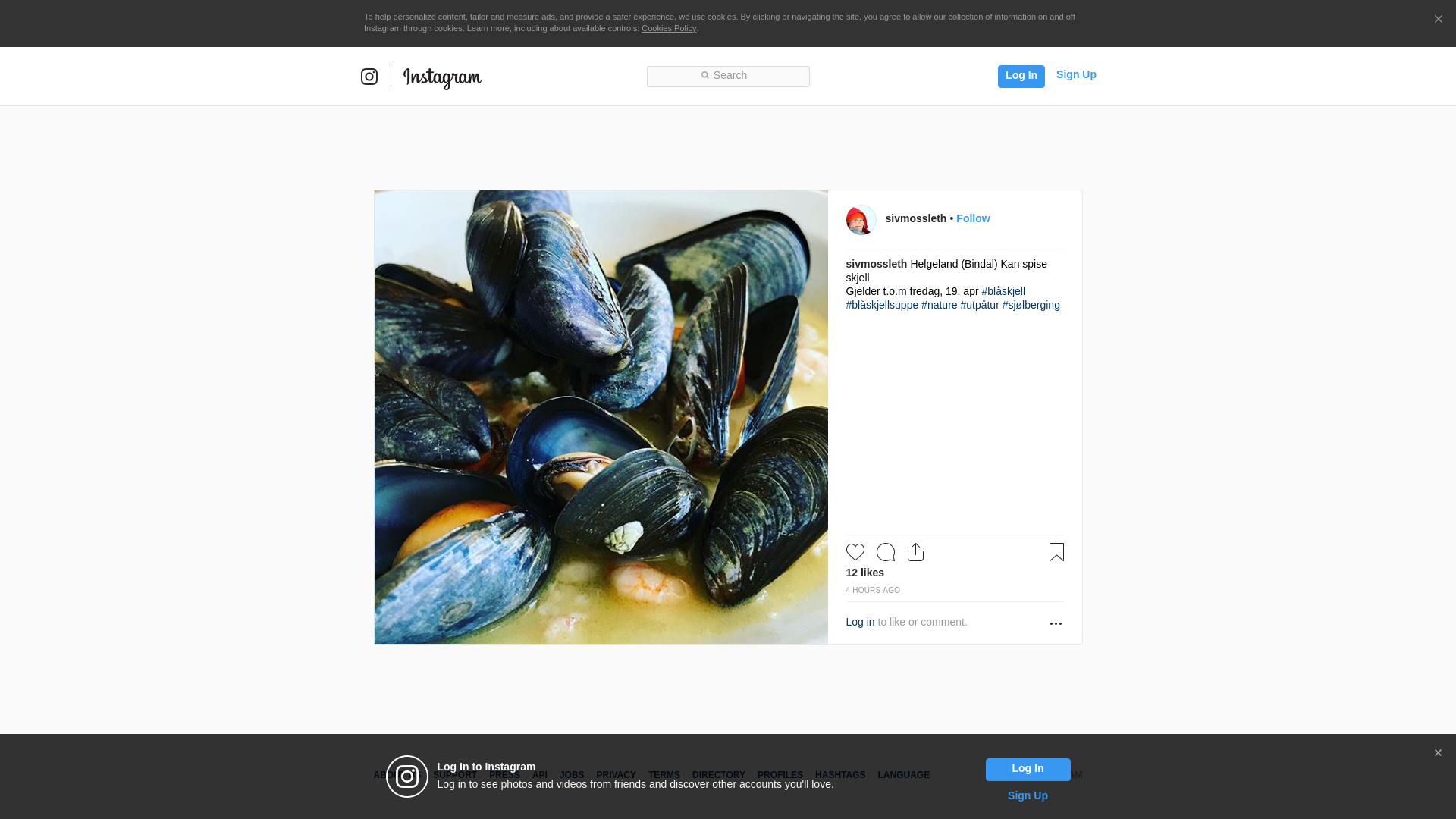The image size is (1456, 819).
Task: Open the three-dot more options menu
Action: click(1056, 623)
